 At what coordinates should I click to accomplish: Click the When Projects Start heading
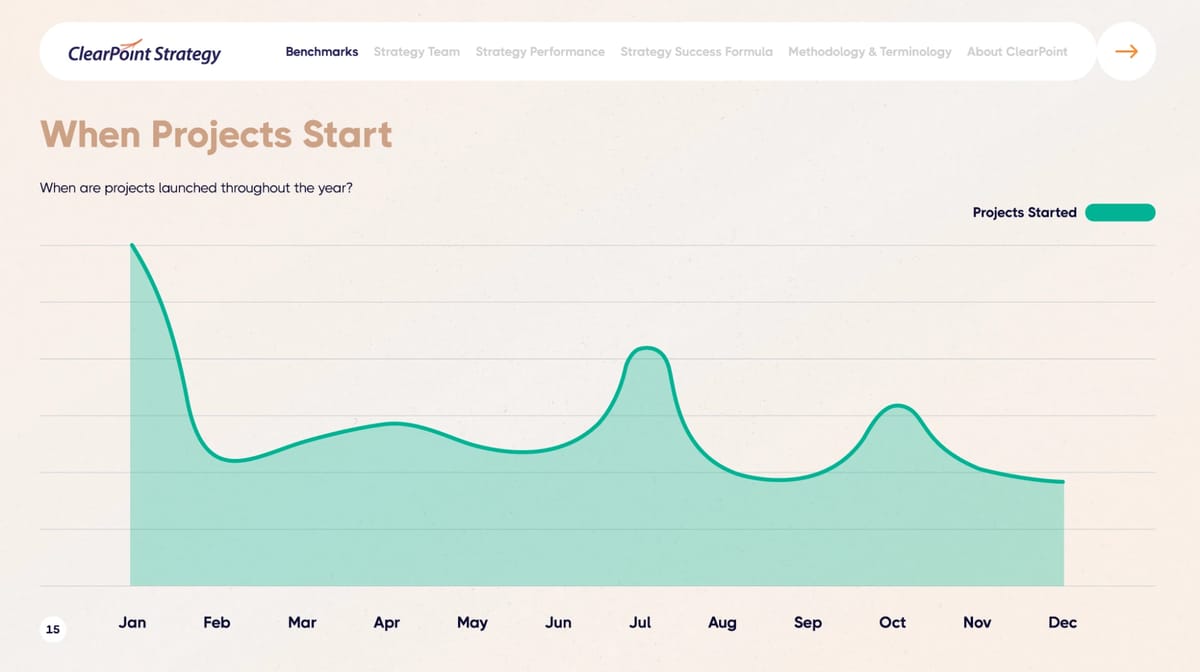[x=216, y=134]
